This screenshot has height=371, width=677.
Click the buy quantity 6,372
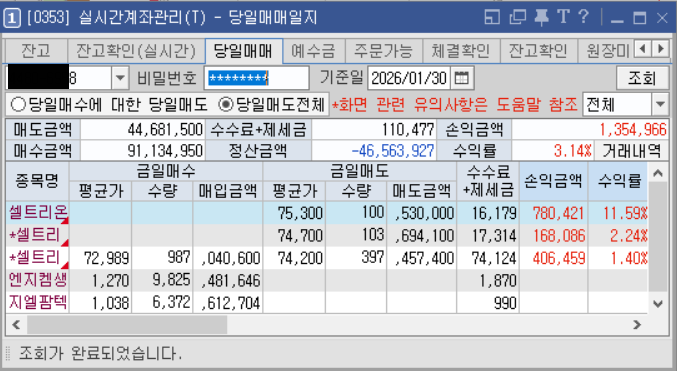coord(171,303)
